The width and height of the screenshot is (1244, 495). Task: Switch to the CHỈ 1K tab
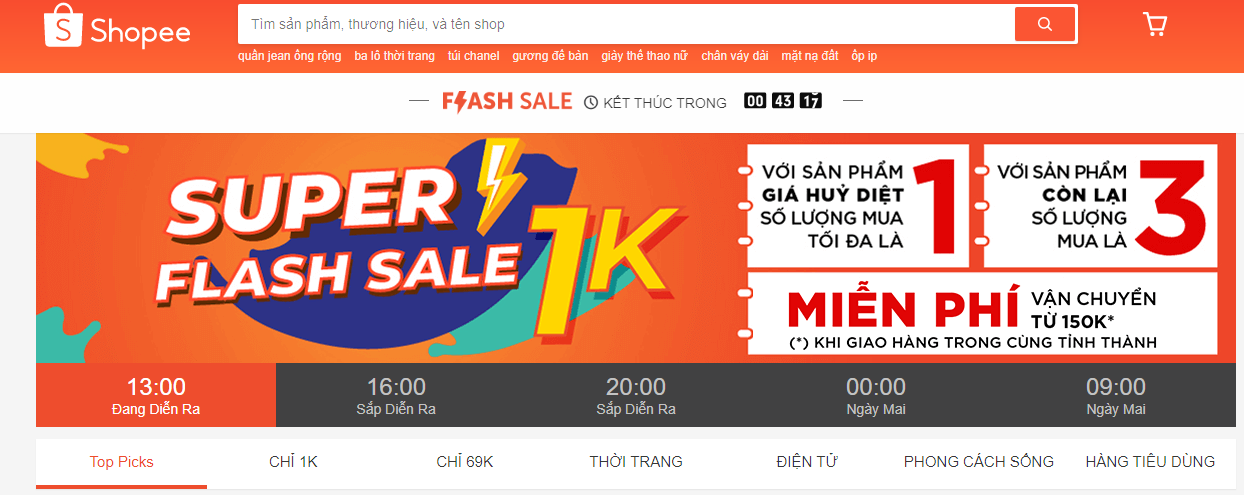[293, 462]
